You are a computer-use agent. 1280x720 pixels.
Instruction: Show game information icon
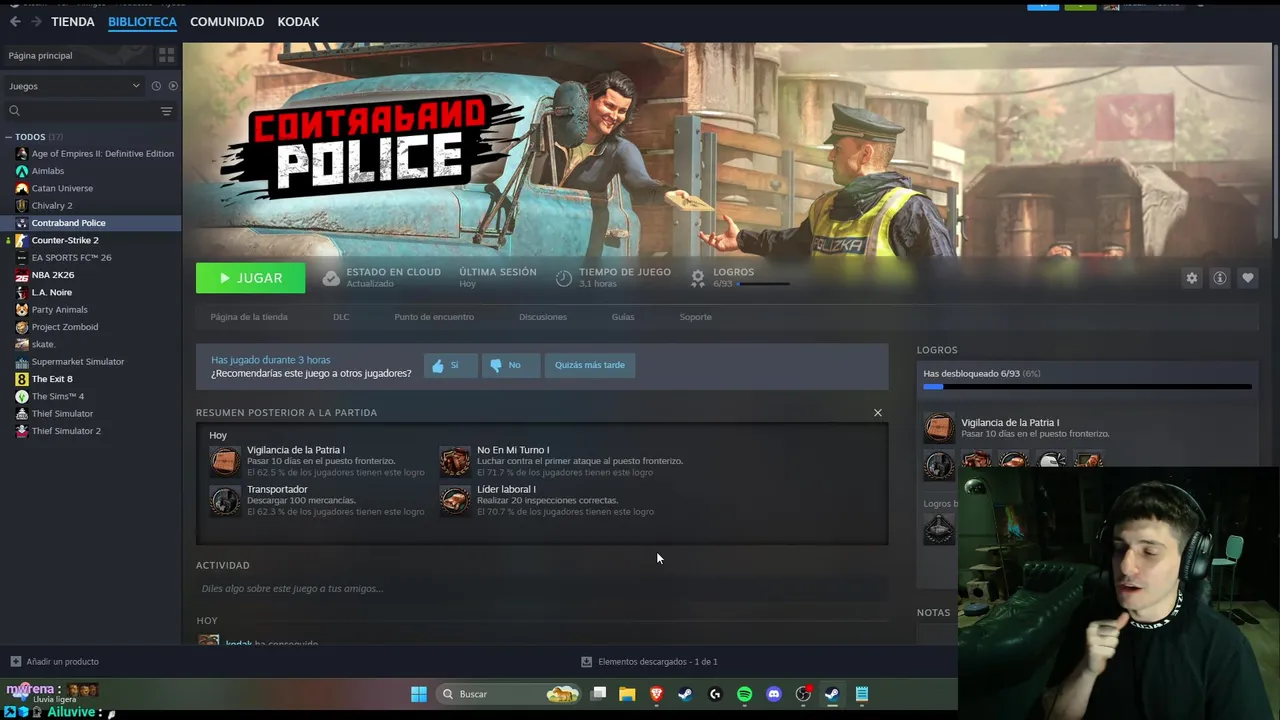point(1219,278)
